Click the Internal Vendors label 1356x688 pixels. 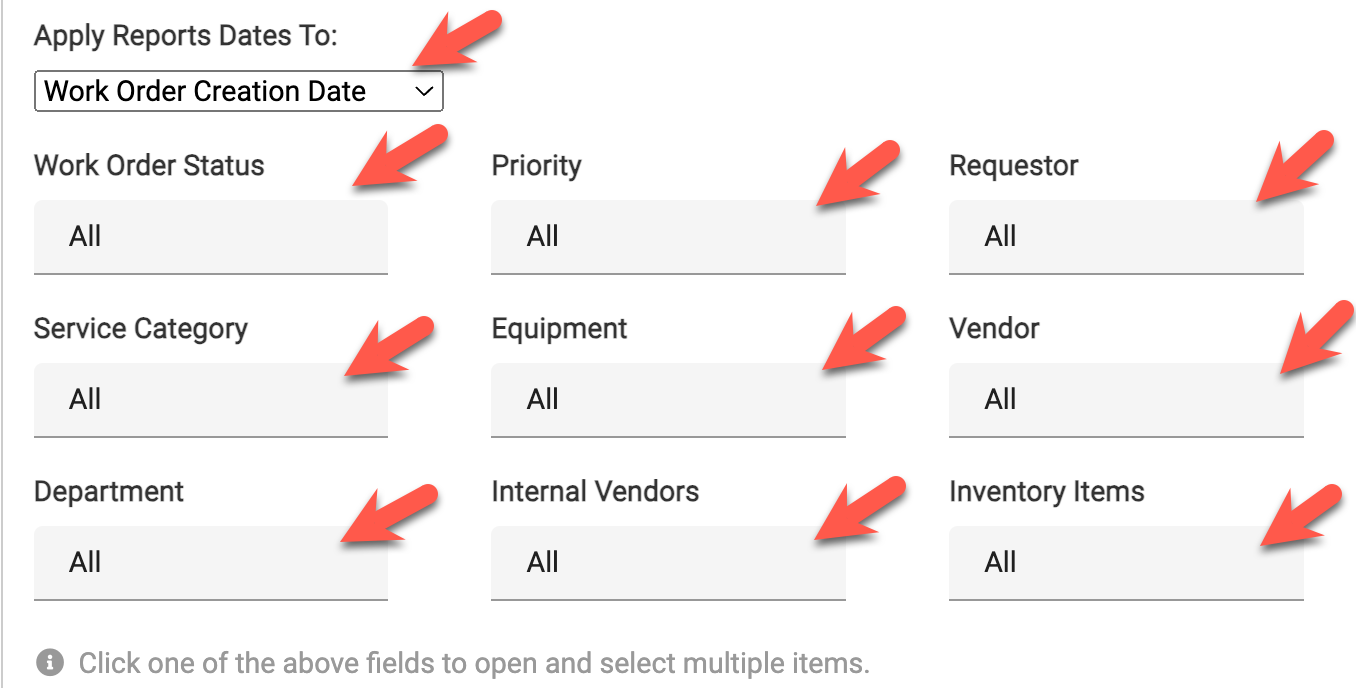[595, 492]
